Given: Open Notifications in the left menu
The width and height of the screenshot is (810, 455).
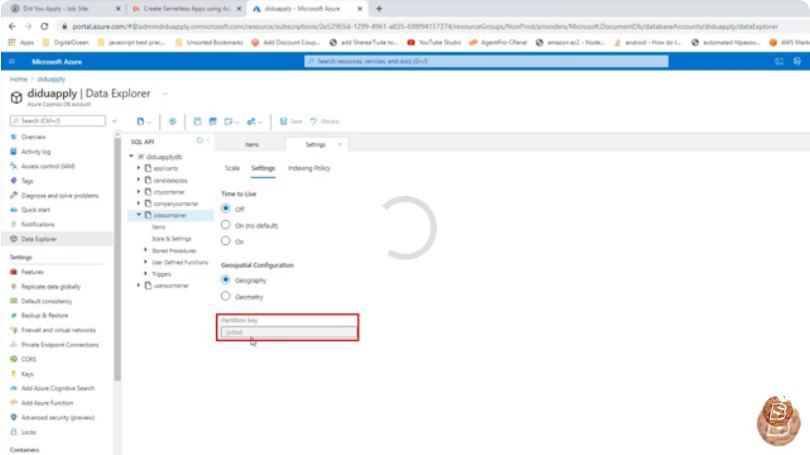Looking at the screenshot, I should (x=37, y=224).
